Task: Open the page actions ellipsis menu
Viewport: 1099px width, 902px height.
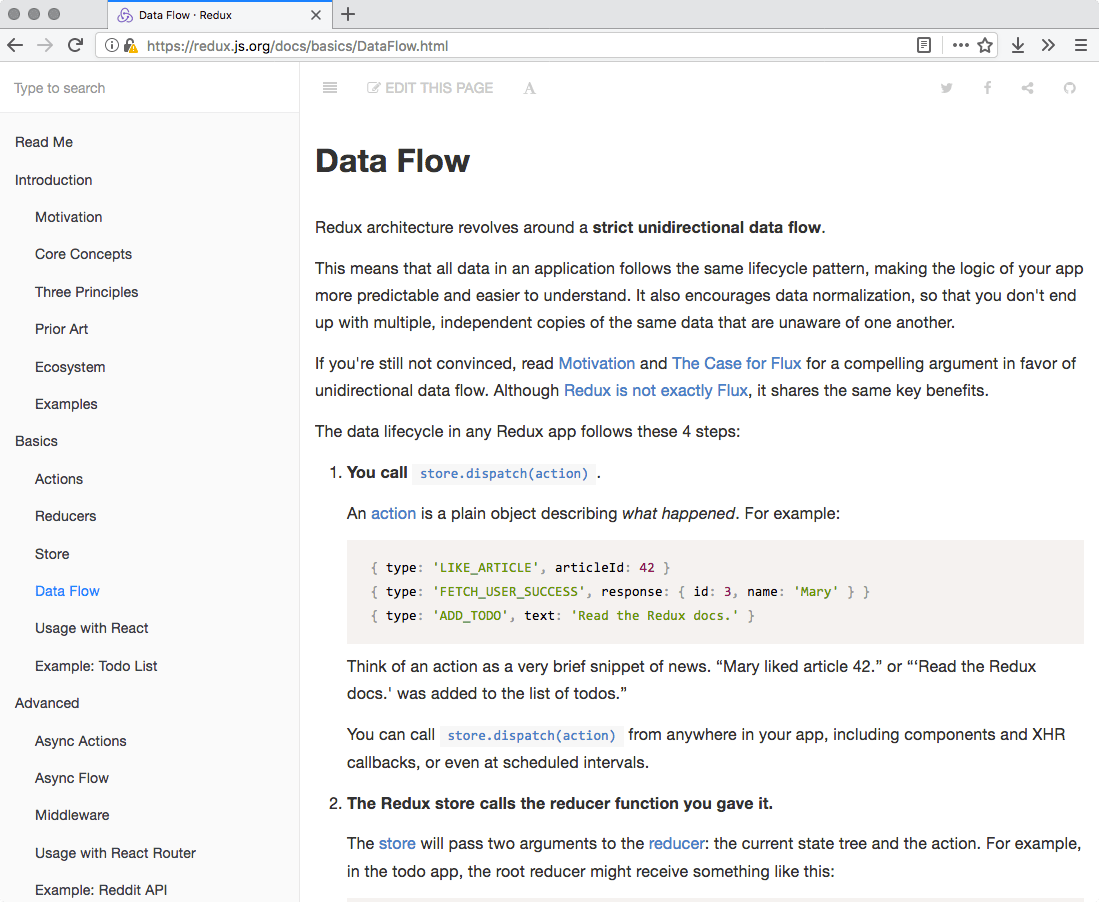Action: click(958, 45)
